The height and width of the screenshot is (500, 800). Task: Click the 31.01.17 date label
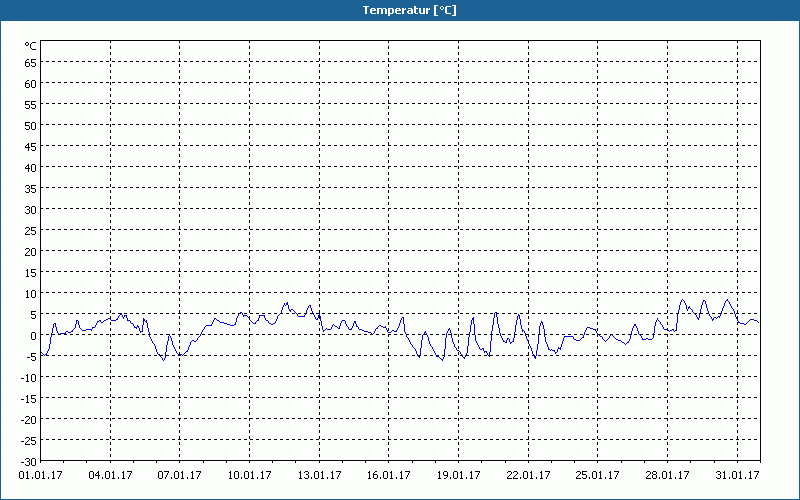(735, 476)
